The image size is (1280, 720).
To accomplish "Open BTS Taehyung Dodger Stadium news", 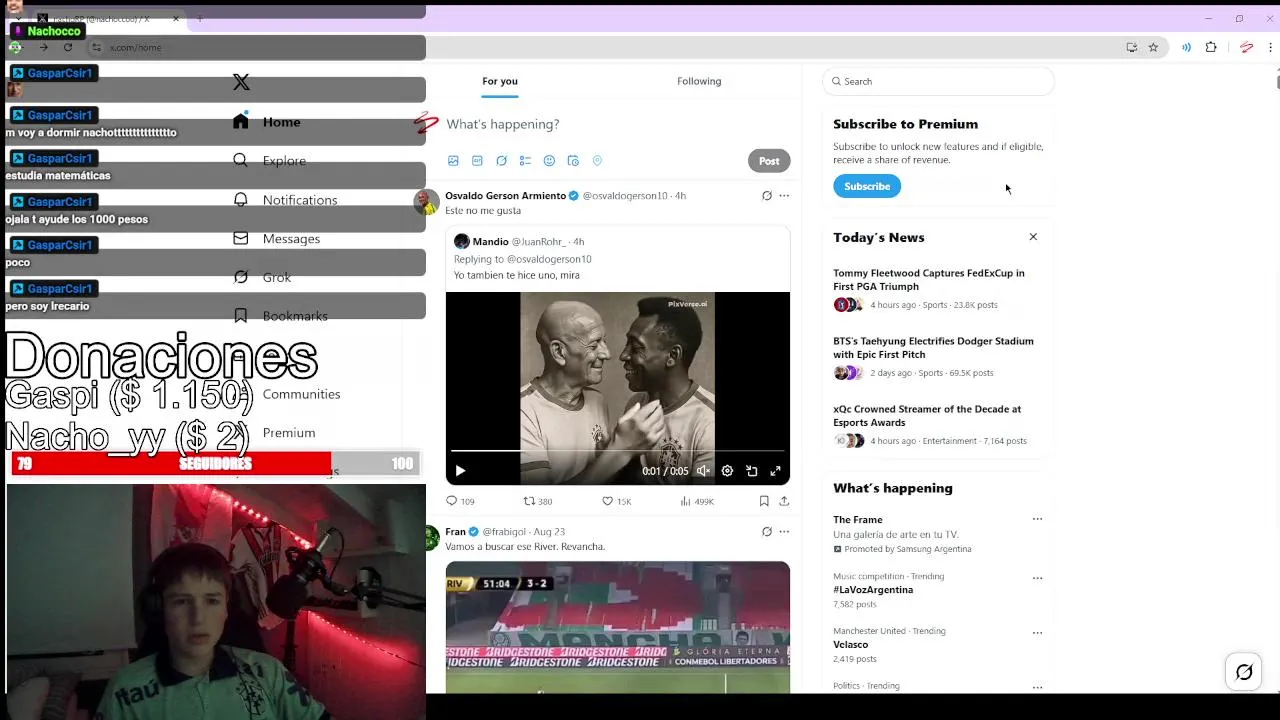I will pos(937,356).
